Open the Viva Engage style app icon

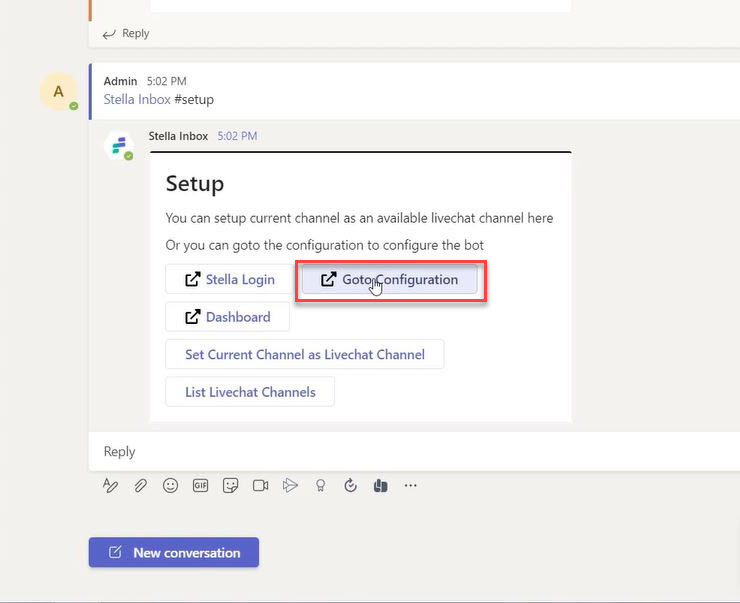(x=380, y=485)
